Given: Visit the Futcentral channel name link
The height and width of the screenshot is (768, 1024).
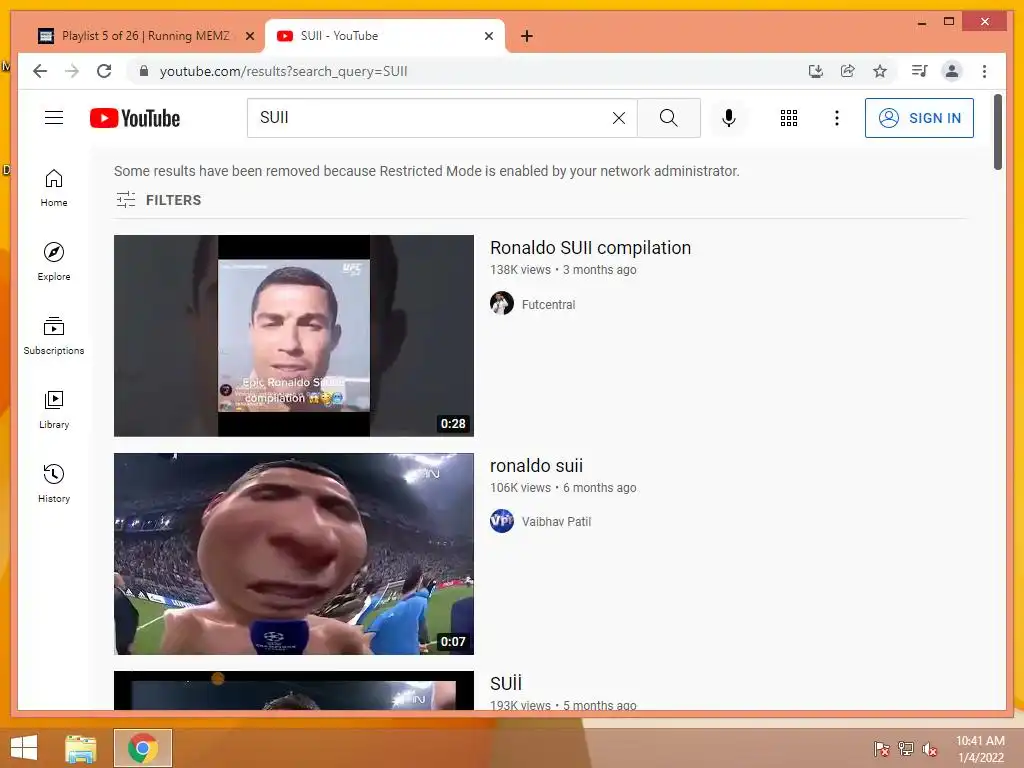Looking at the screenshot, I should tap(548, 304).
